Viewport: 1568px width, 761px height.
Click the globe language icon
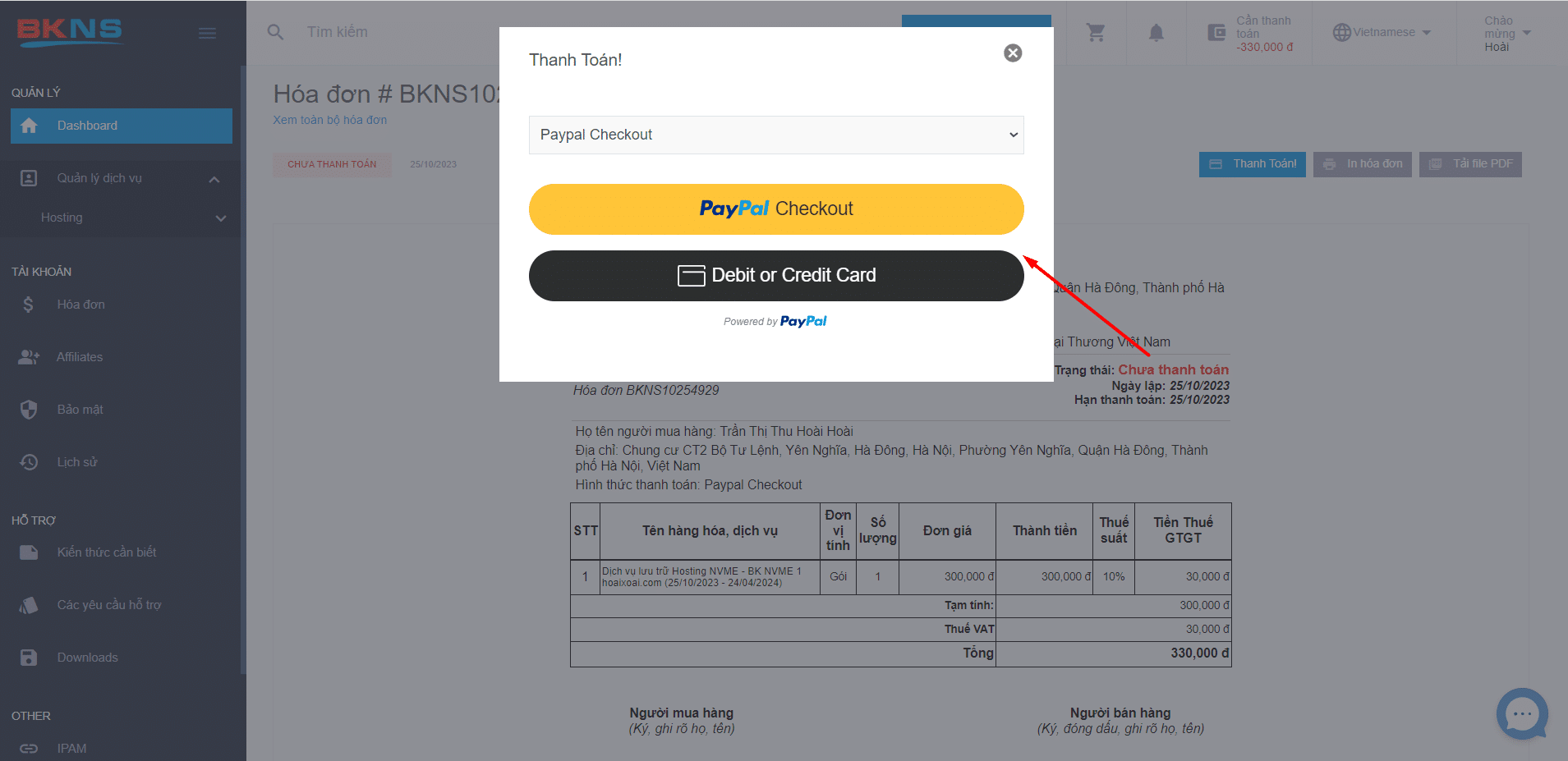[x=1341, y=32]
